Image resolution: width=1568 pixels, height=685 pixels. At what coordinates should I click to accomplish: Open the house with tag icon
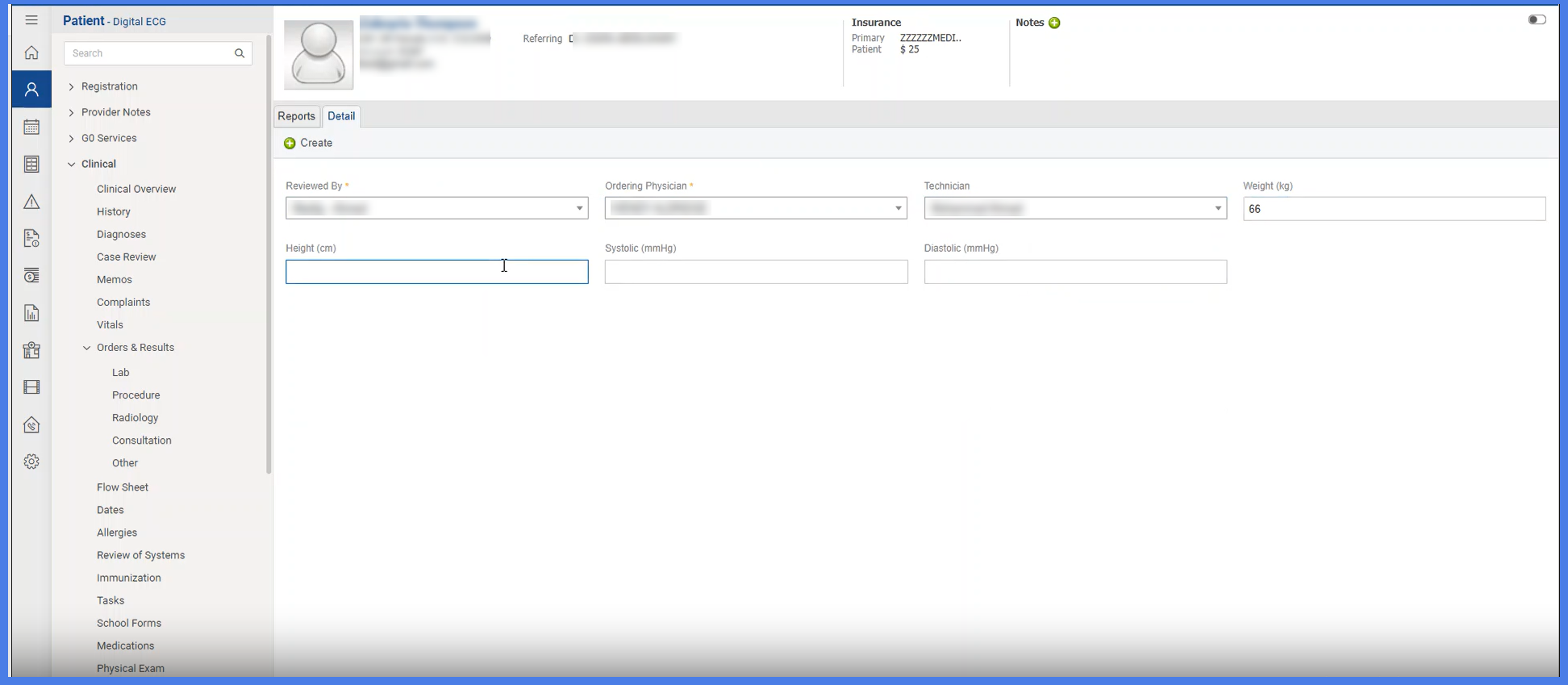coord(31,424)
